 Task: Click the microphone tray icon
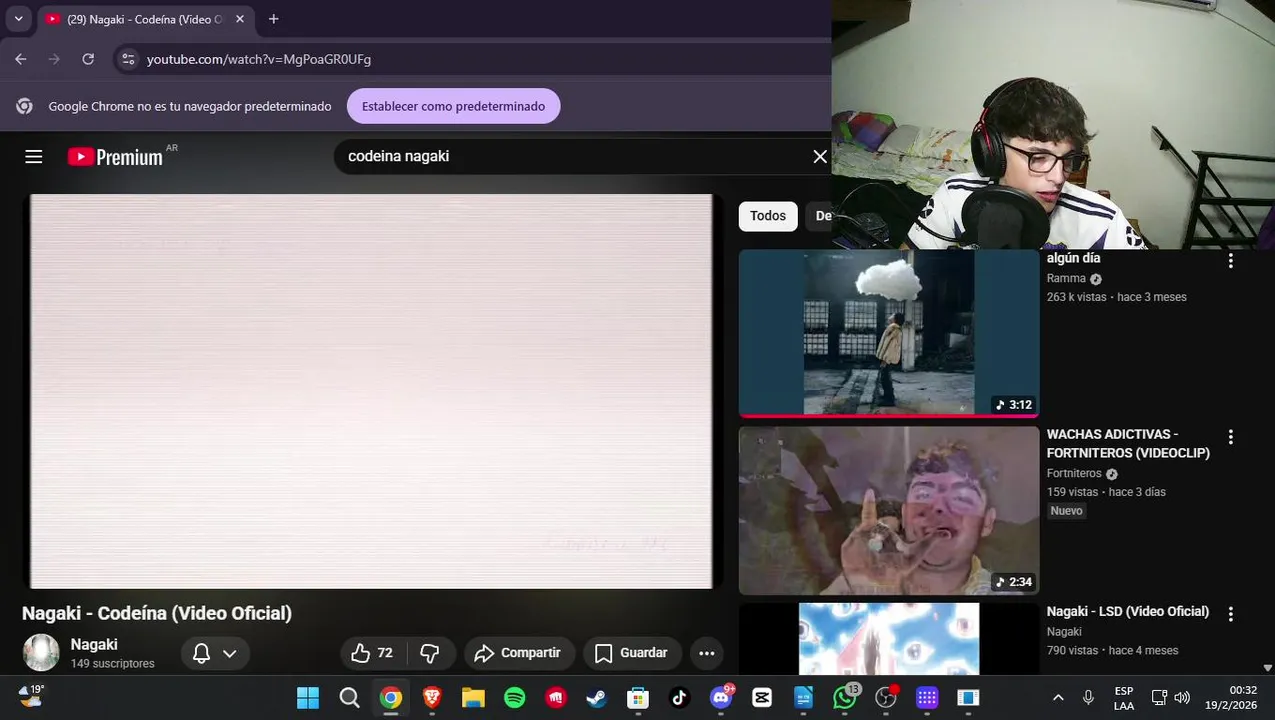pyautogui.click(x=1088, y=698)
